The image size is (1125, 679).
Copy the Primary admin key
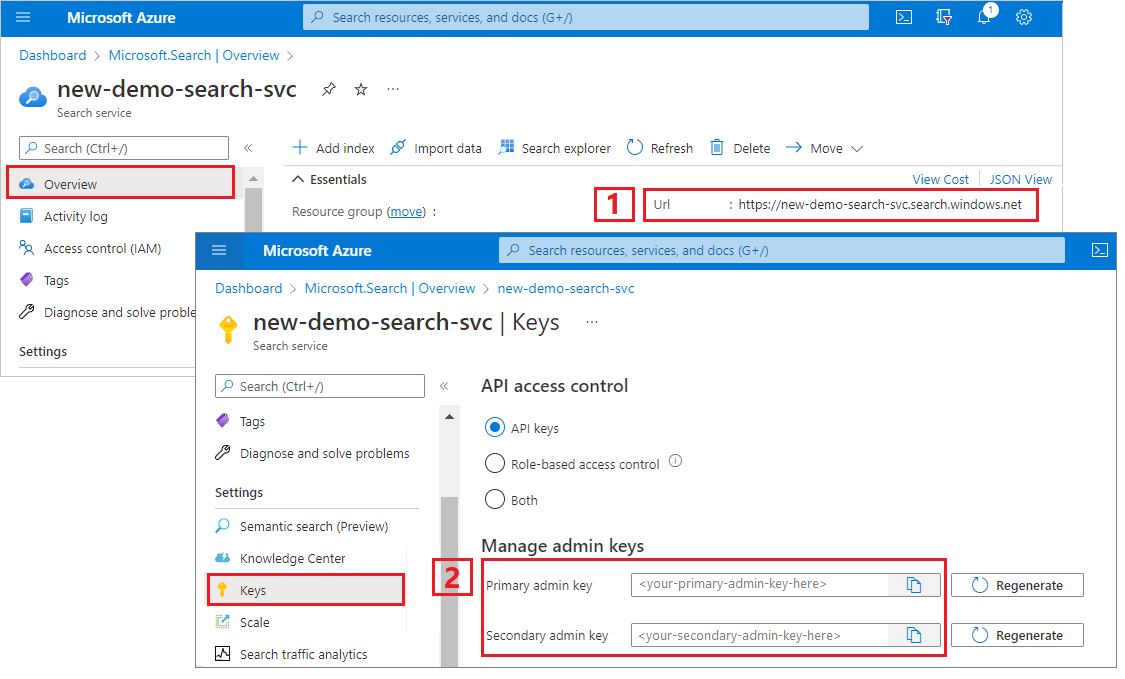pos(914,584)
